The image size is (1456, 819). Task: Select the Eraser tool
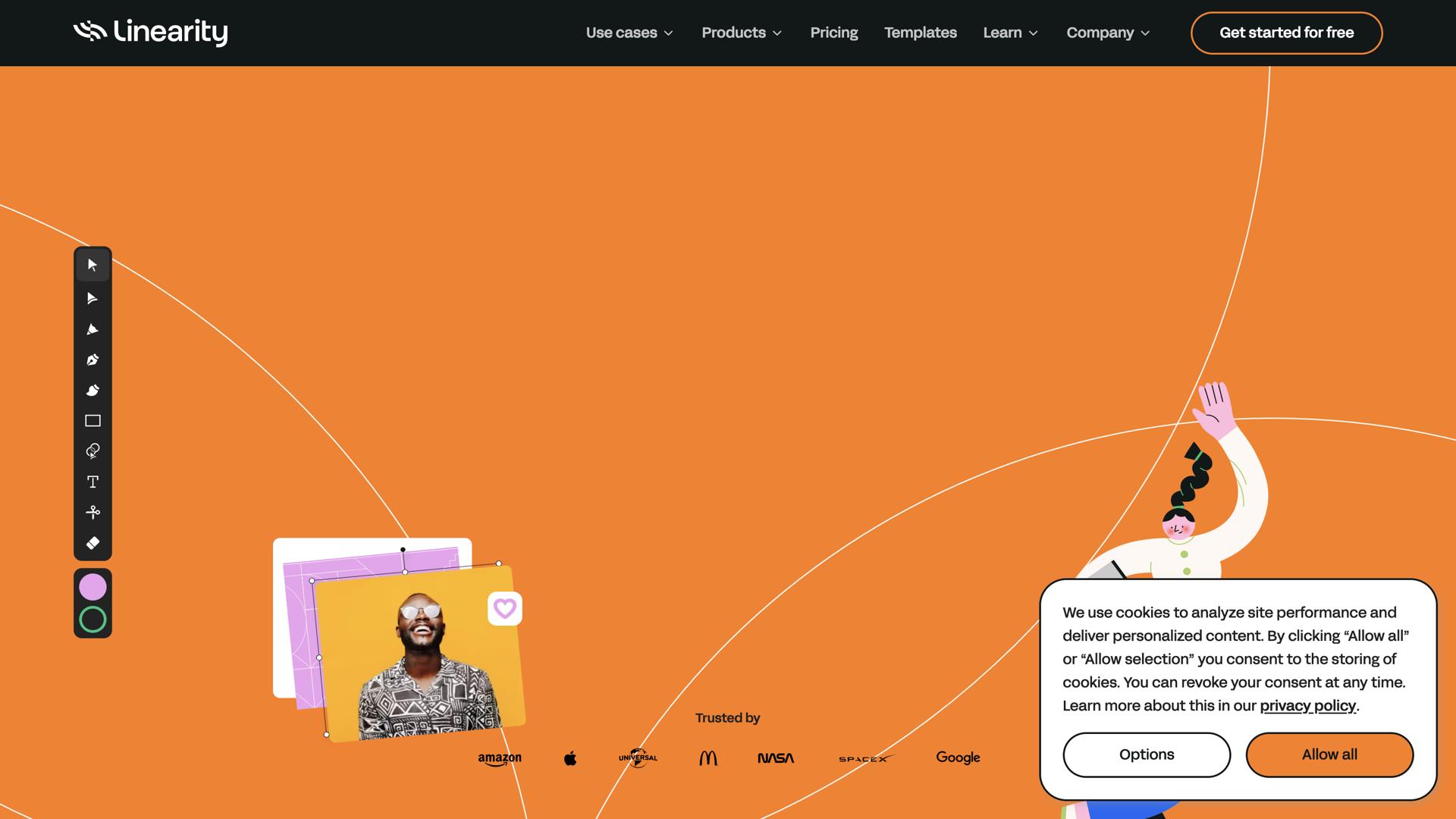coord(93,543)
